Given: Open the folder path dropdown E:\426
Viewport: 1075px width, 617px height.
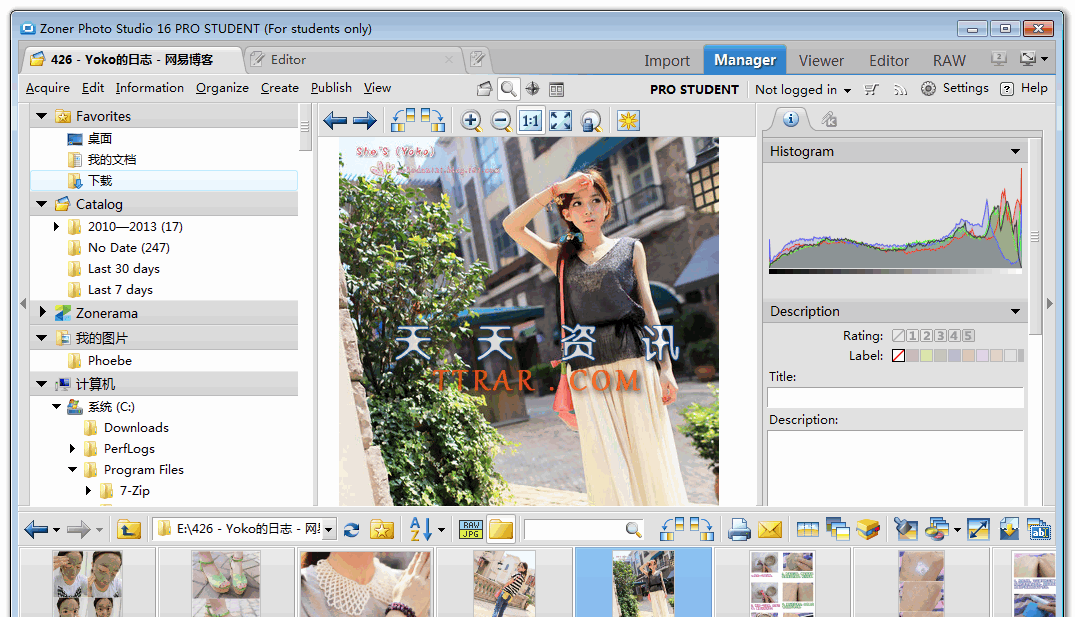Looking at the screenshot, I should [329, 529].
